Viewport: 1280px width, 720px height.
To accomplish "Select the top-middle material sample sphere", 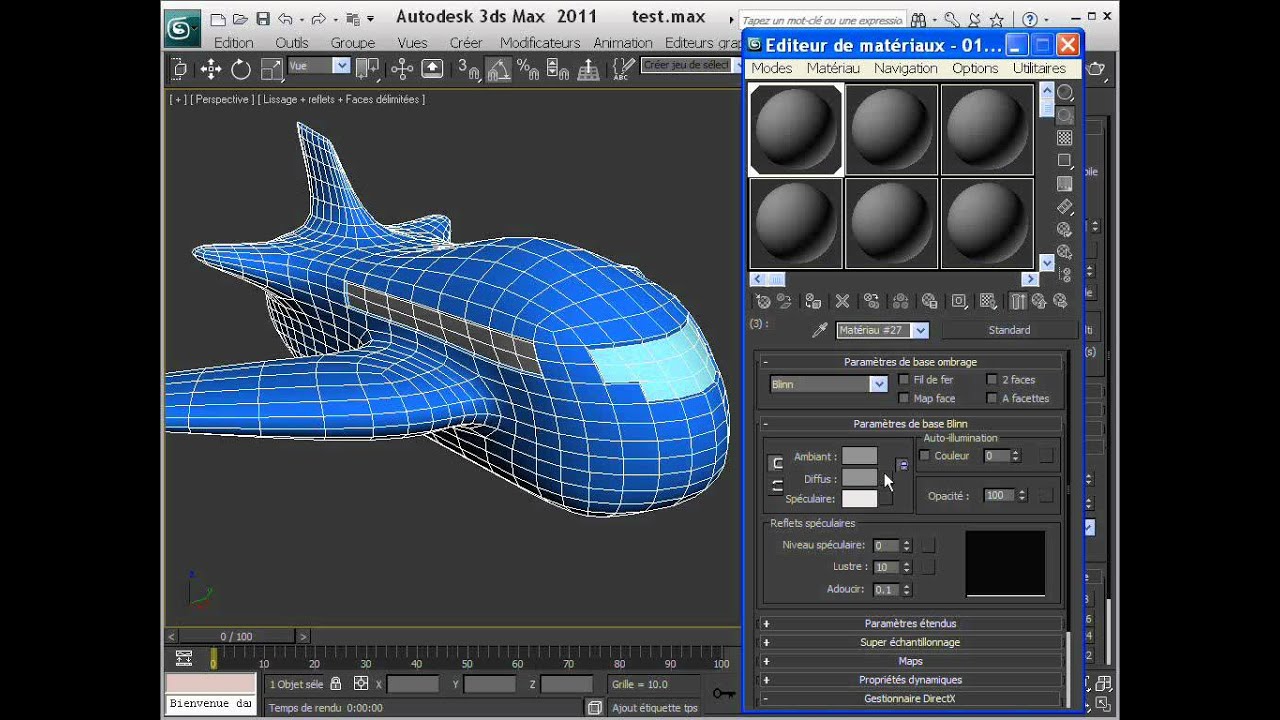I will pos(892,130).
